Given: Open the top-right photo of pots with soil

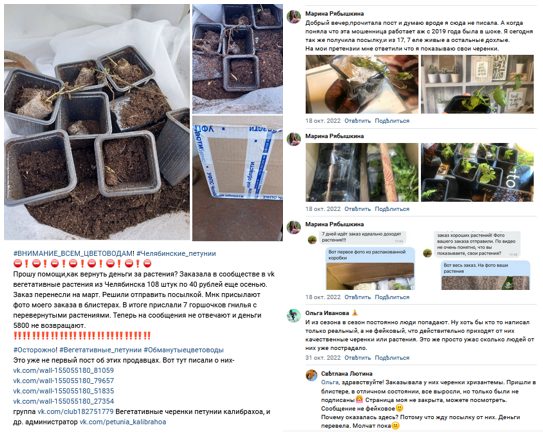Looking at the screenshot, I should tap(238, 59).
